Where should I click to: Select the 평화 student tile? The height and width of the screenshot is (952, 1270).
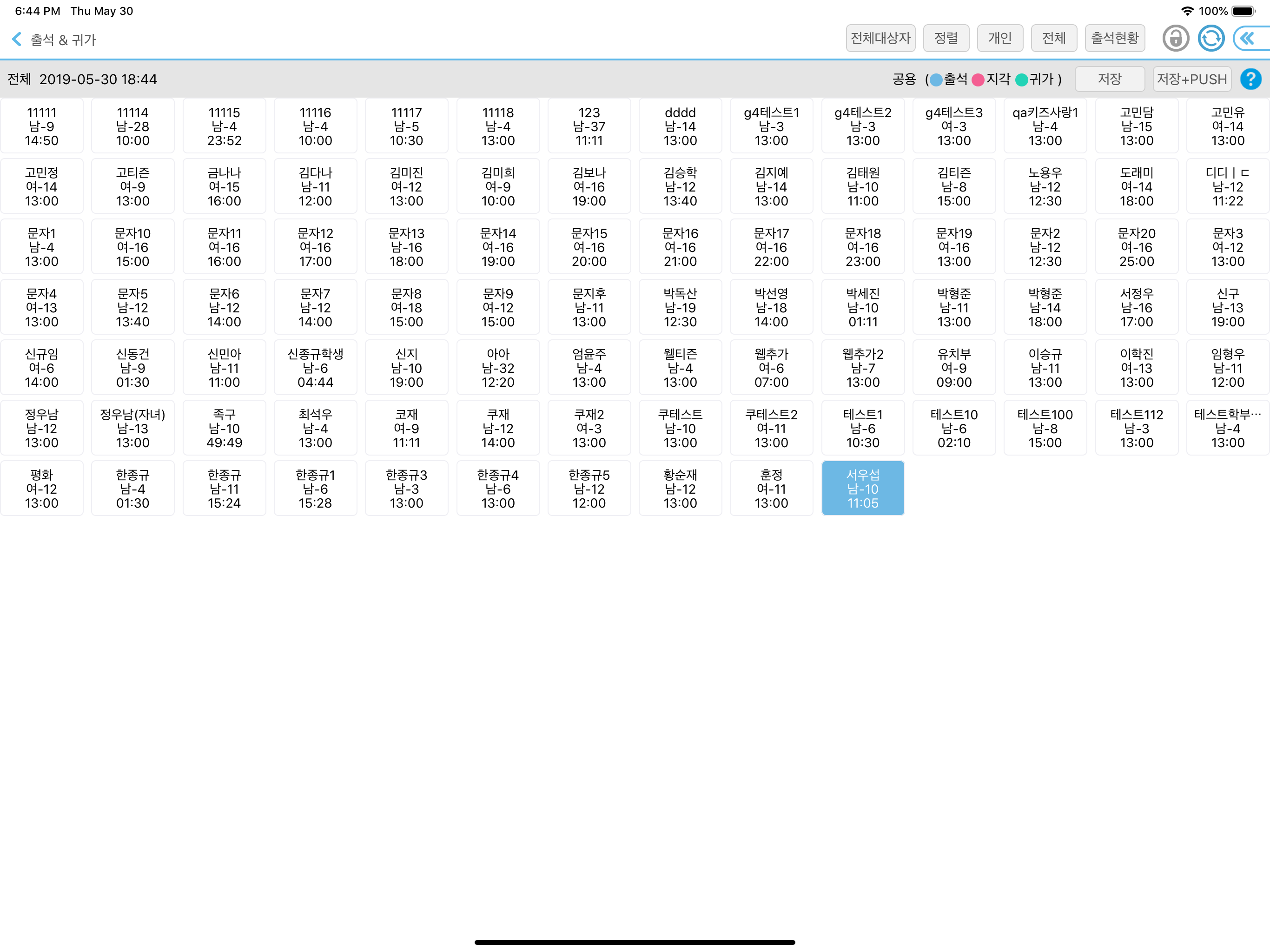click(x=41, y=488)
